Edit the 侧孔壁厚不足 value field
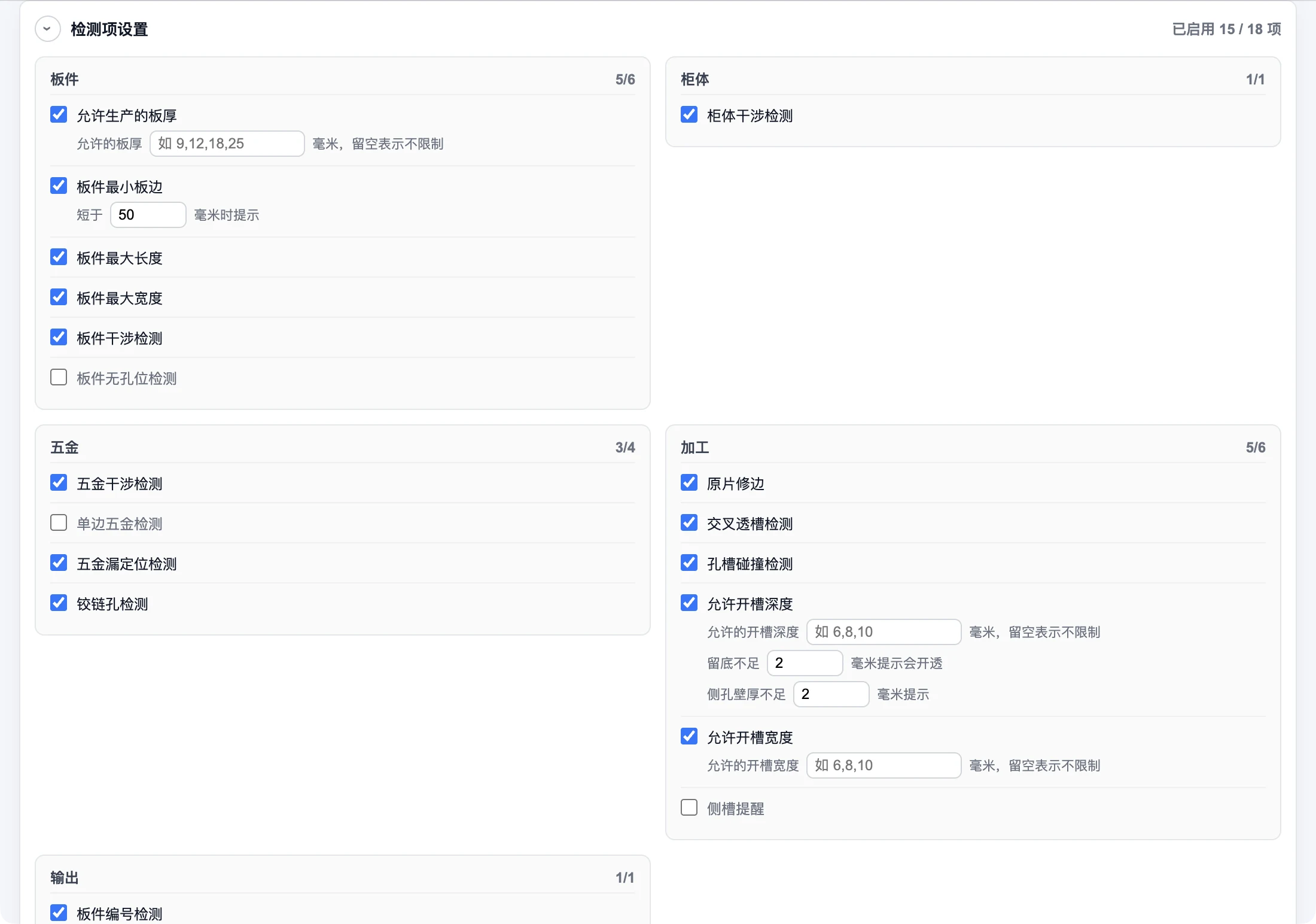The image size is (1316, 924). point(831,694)
